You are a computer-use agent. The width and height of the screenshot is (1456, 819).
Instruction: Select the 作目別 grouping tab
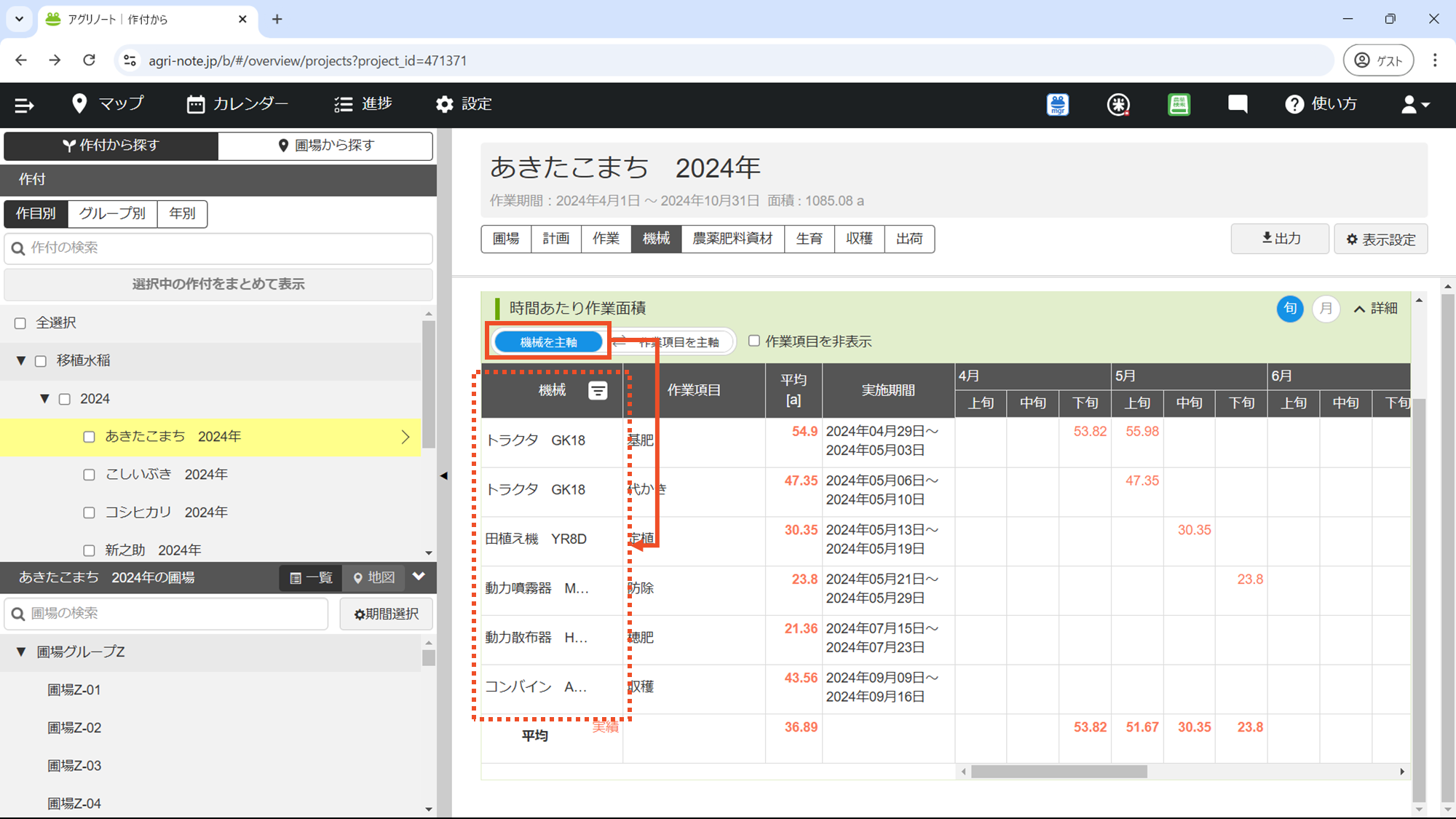click(36, 213)
